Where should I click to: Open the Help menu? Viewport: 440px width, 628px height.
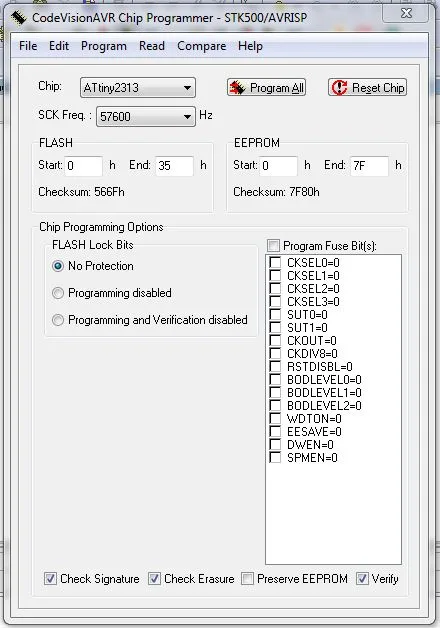click(250, 46)
